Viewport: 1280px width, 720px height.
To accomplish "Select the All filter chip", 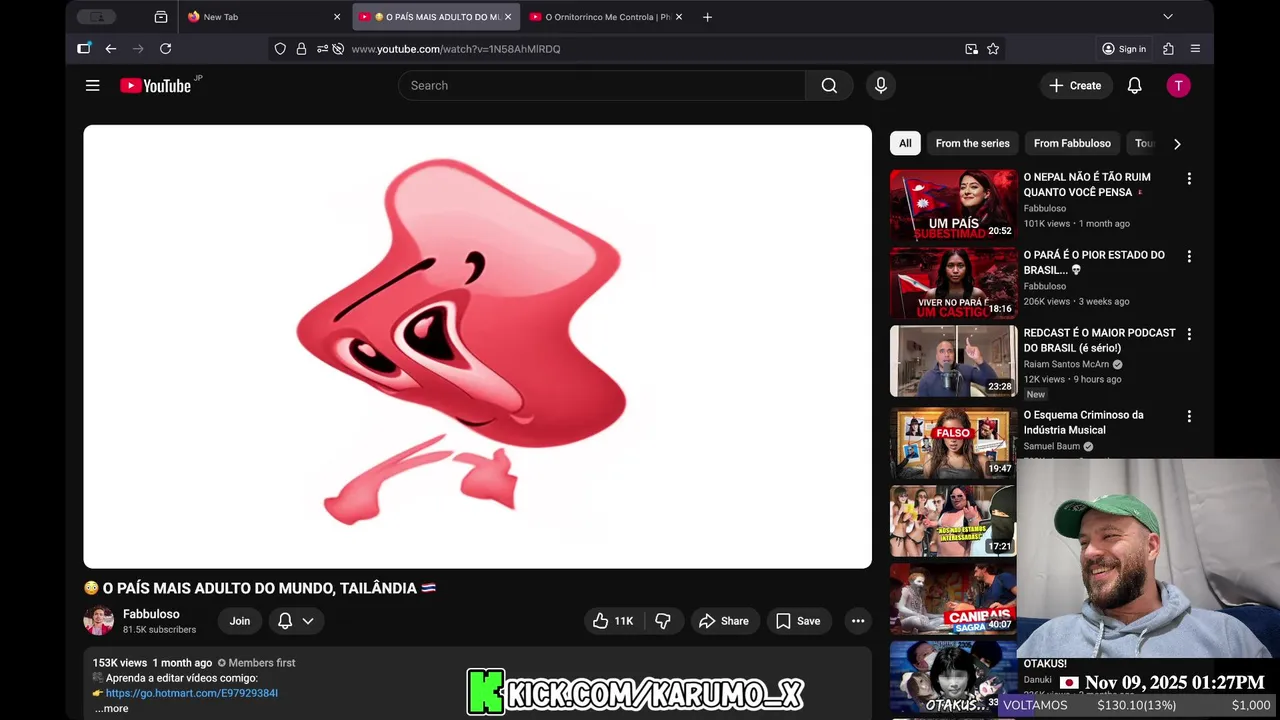I will (x=905, y=143).
